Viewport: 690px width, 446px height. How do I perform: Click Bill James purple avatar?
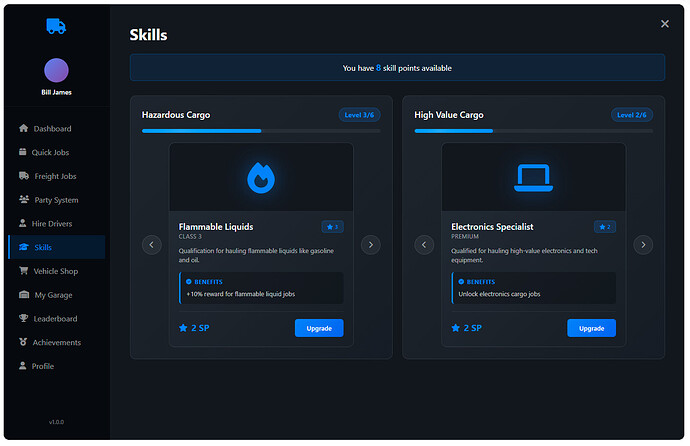point(56,70)
